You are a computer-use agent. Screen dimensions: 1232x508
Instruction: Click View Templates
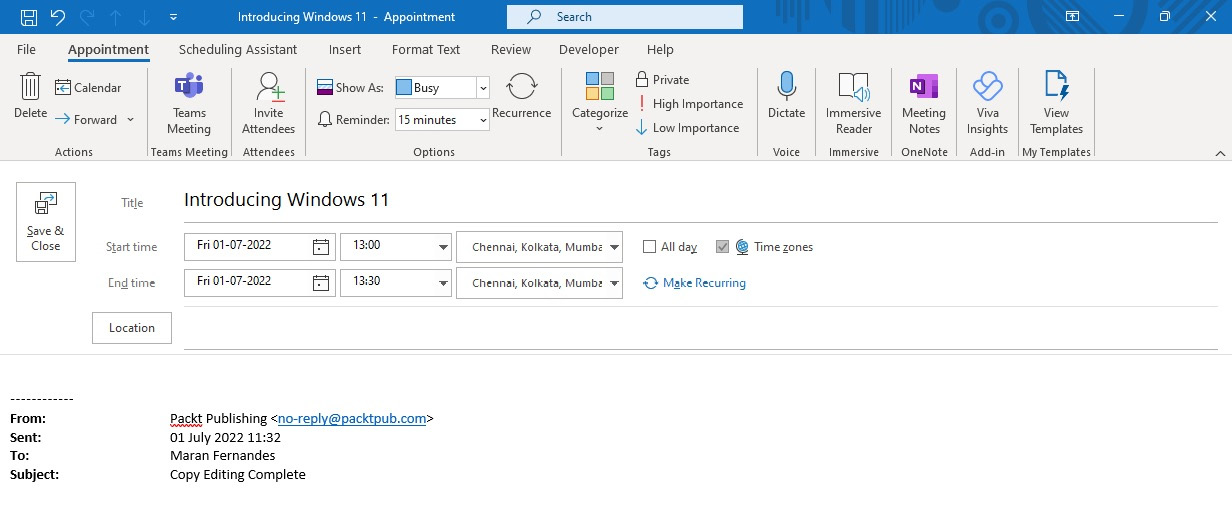1056,103
